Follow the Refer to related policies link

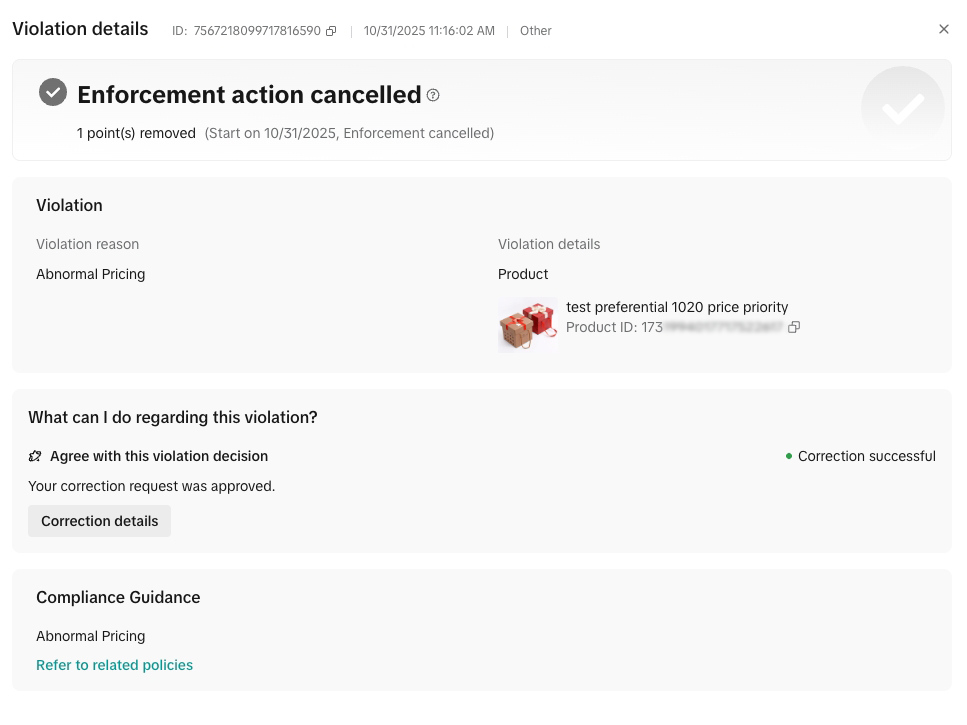click(x=114, y=665)
